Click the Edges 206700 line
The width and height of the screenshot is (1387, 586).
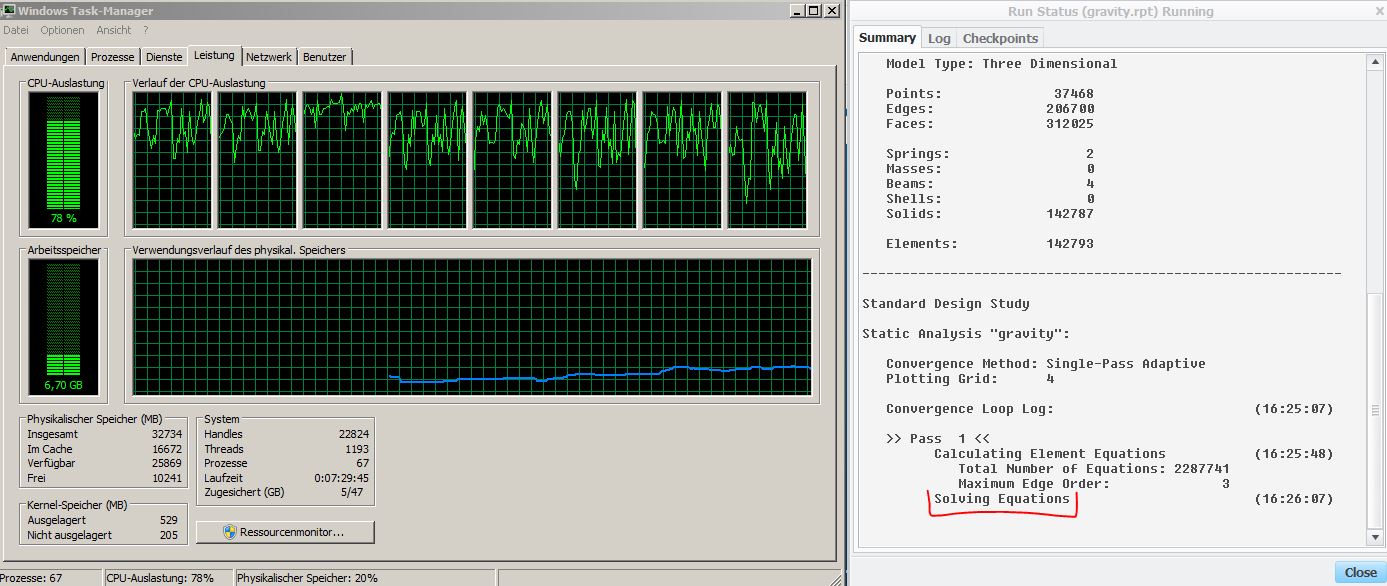click(x=989, y=109)
